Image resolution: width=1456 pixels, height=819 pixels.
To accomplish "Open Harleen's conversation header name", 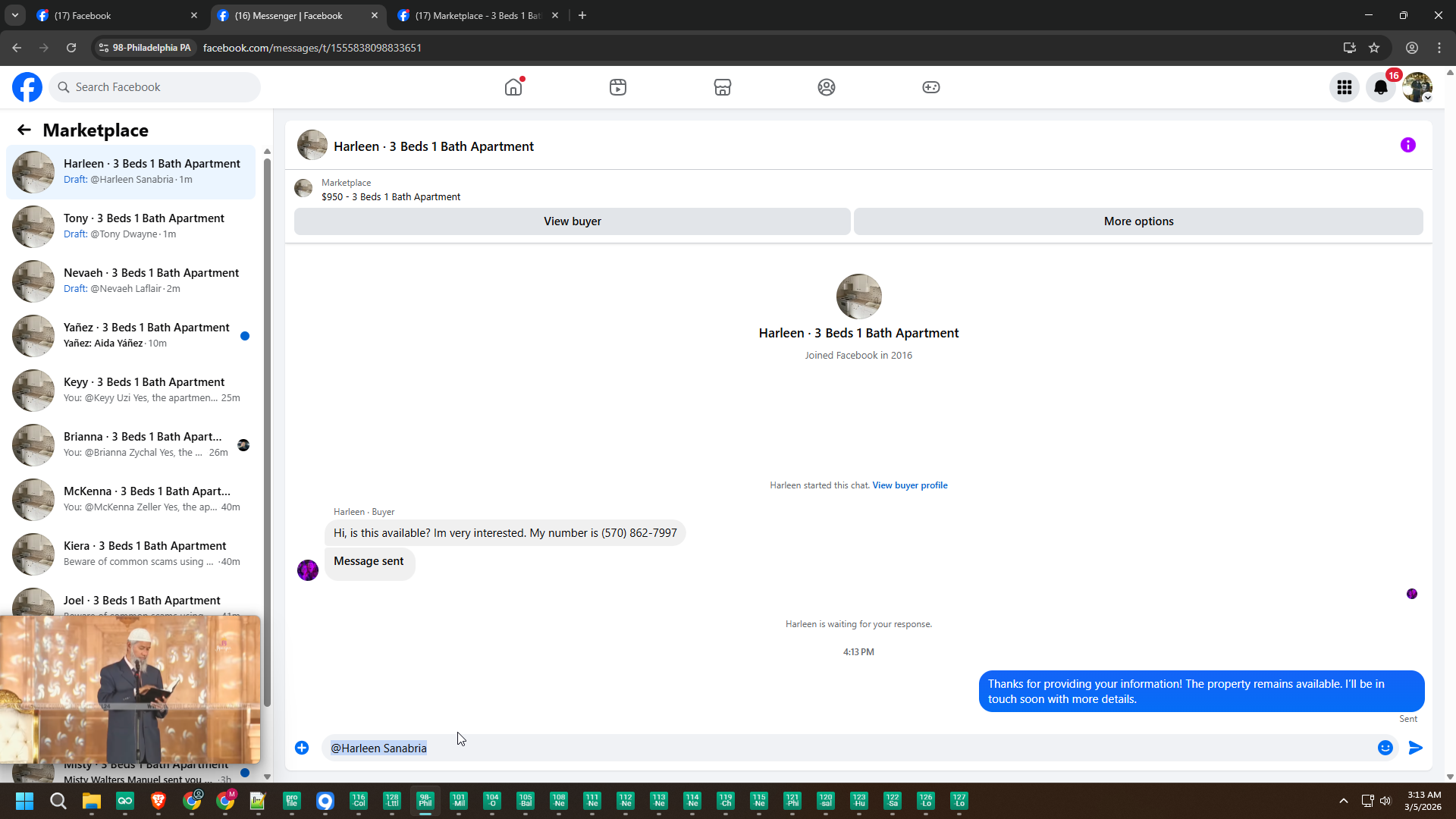I will pyautogui.click(x=434, y=146).
